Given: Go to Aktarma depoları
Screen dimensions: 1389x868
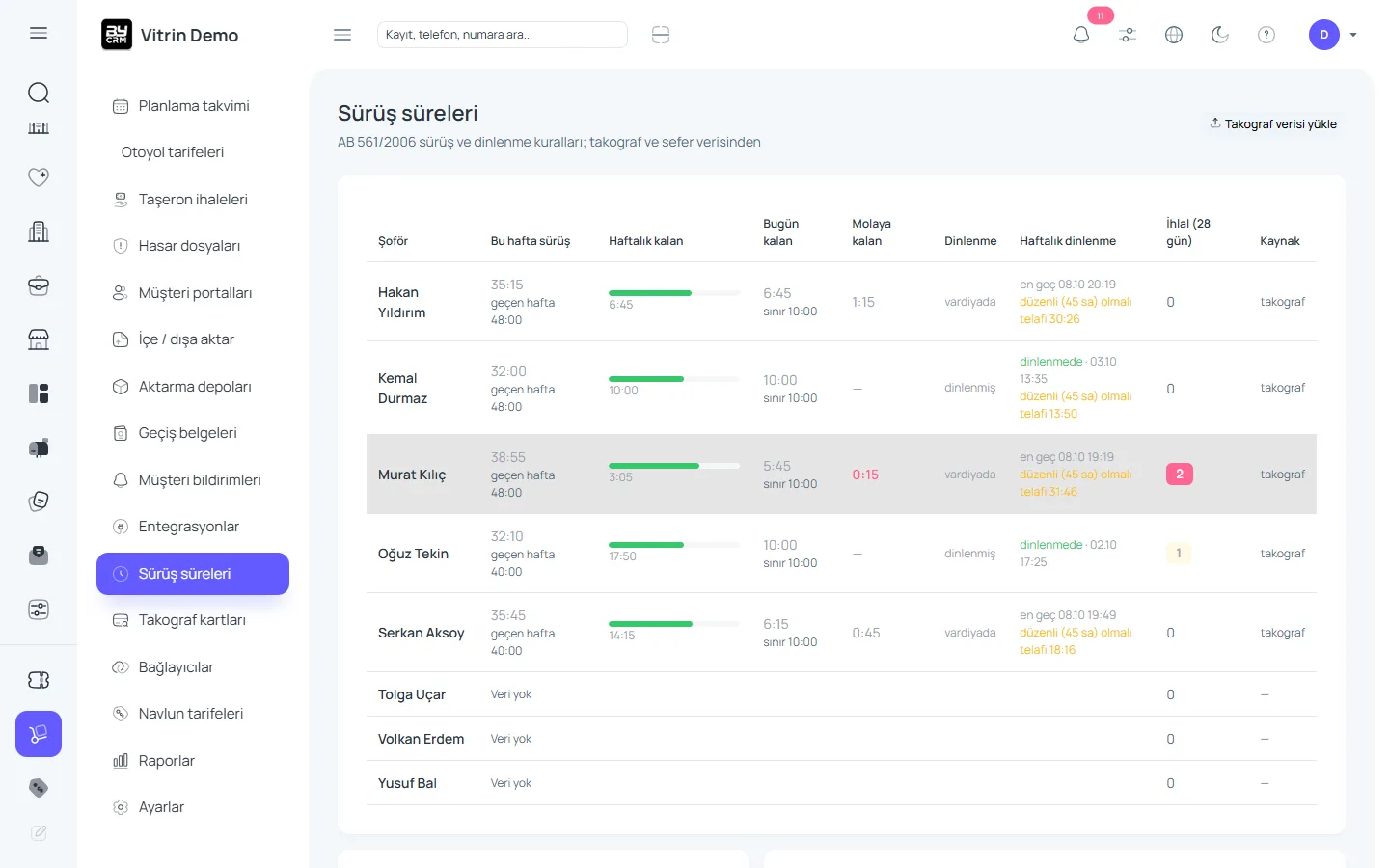Looking at the screenshot, I should tap(193, 387).
